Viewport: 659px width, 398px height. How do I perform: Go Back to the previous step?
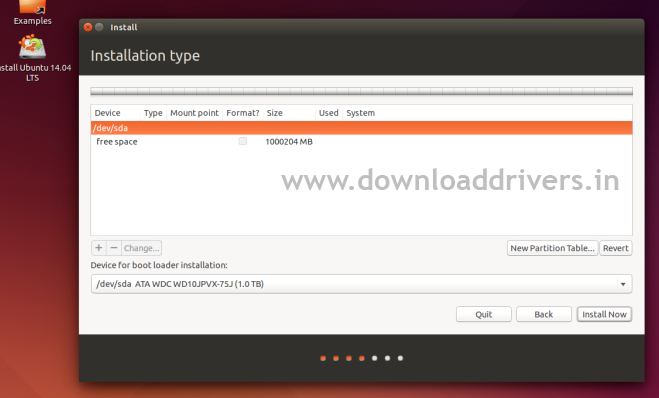pos(544,314)
